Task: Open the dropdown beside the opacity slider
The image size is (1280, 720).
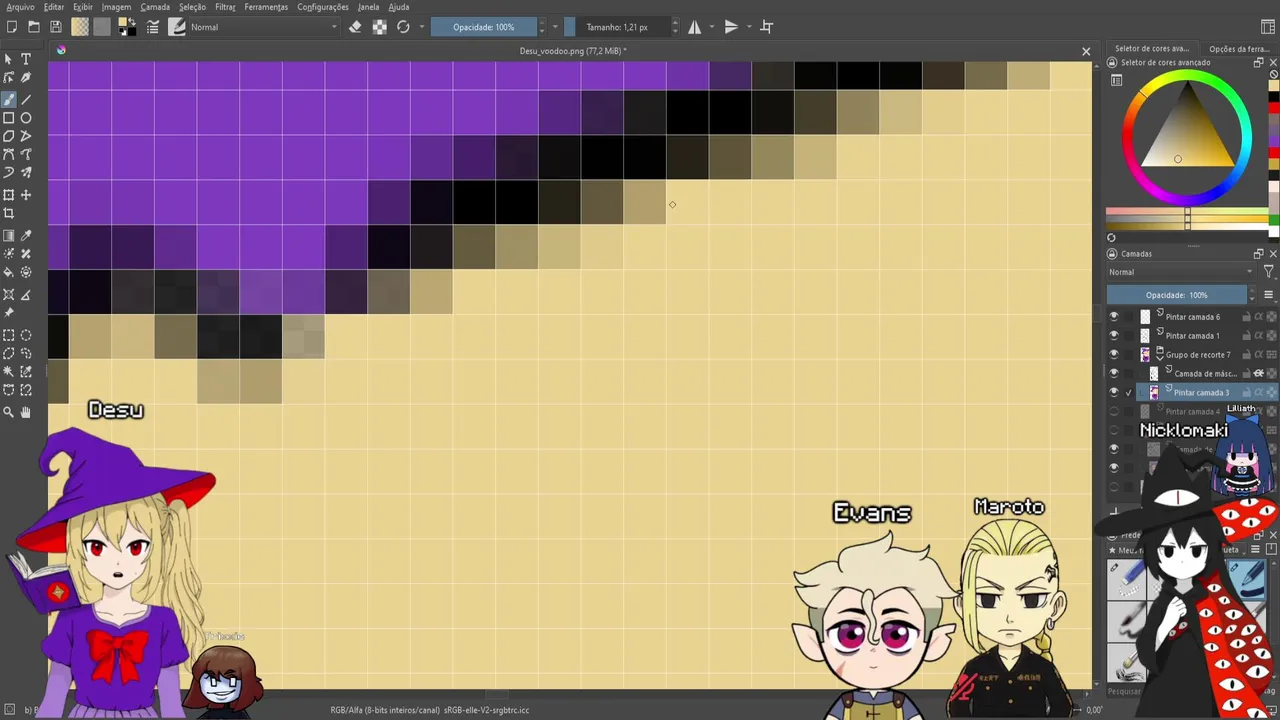Action: 555,27
